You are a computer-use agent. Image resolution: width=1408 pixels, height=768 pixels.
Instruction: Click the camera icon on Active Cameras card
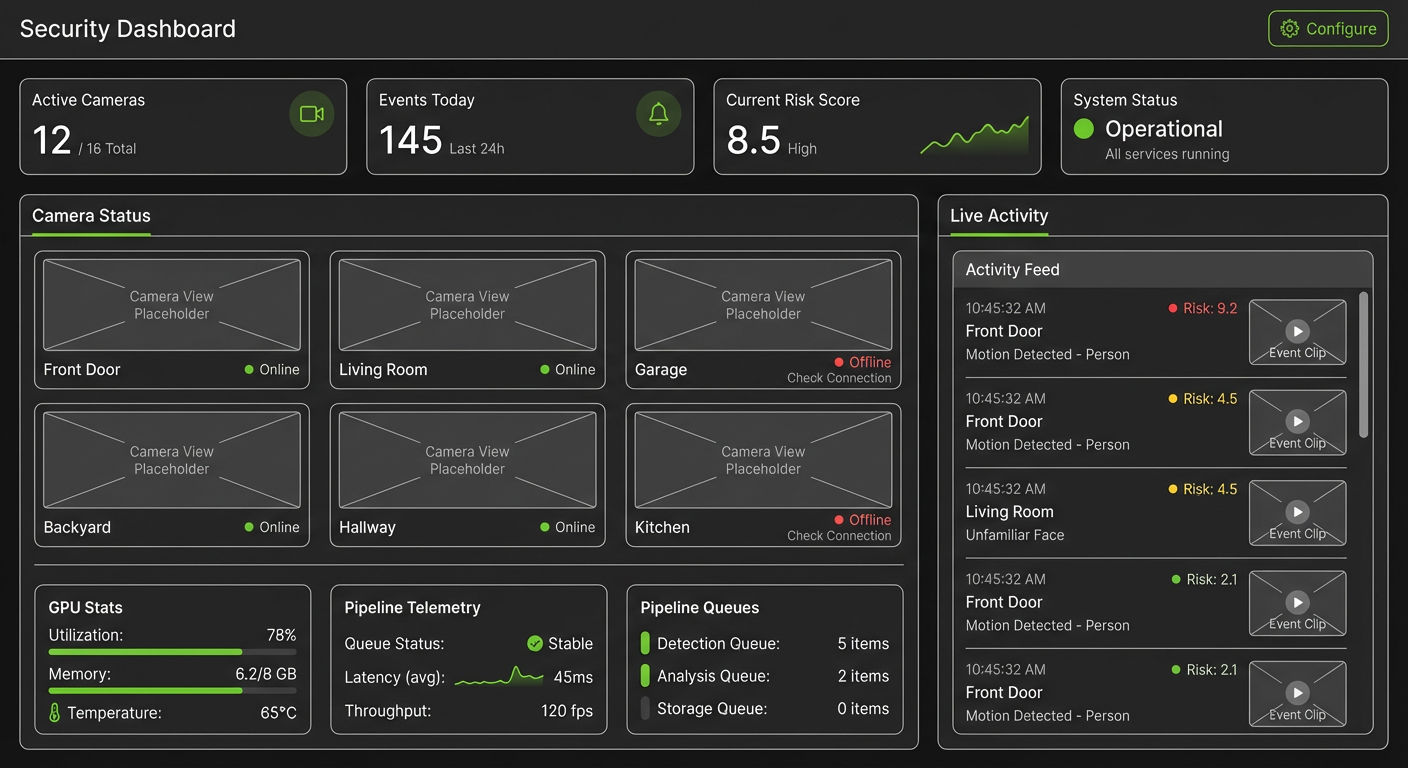coord(311,114)
